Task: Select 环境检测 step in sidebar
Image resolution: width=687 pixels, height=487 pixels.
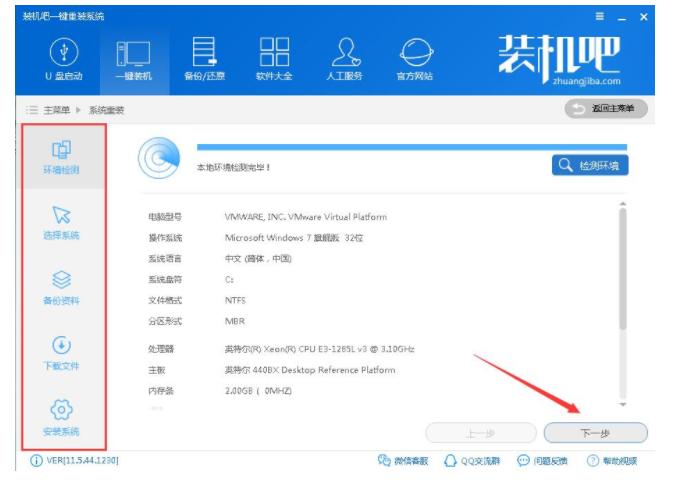Action: coord(61,158)
